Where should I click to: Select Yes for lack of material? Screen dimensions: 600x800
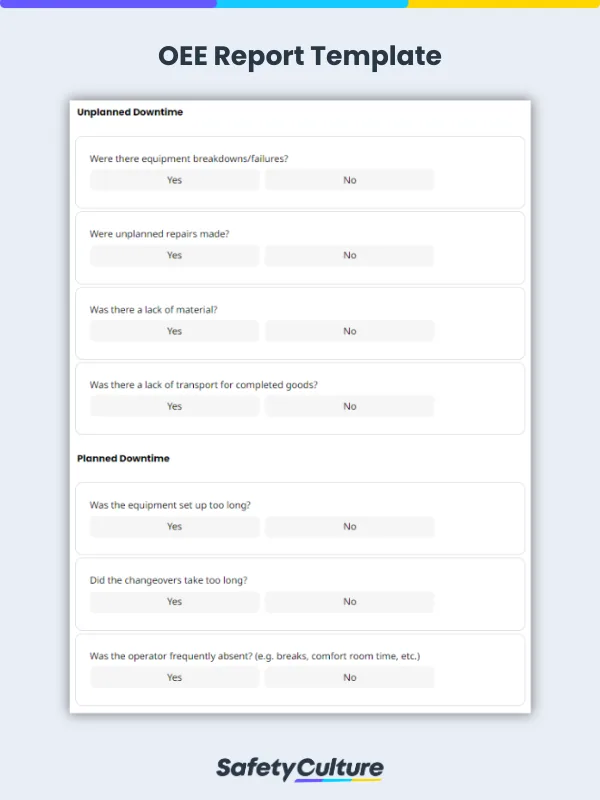[173, 331]
